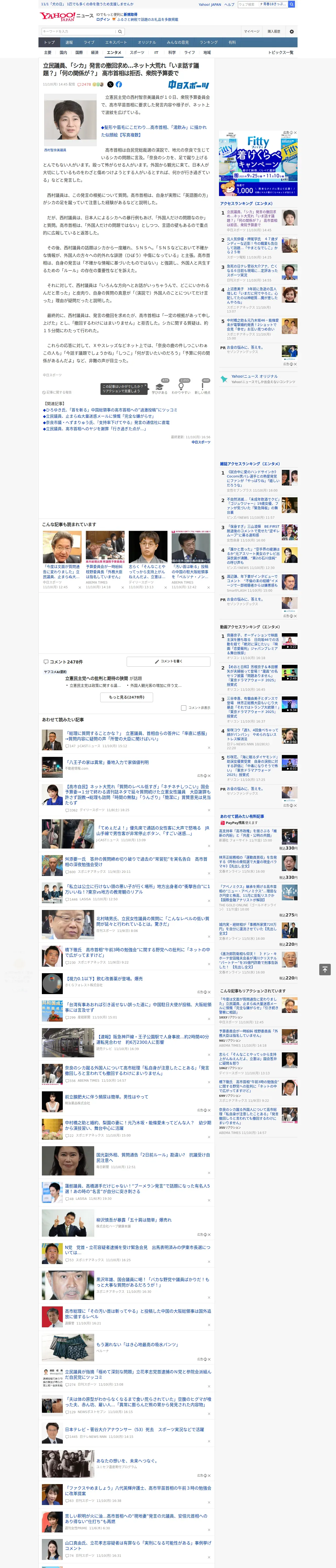Open the 国内 category
The image size is (336, 1568).
click(x=63, y=52)
